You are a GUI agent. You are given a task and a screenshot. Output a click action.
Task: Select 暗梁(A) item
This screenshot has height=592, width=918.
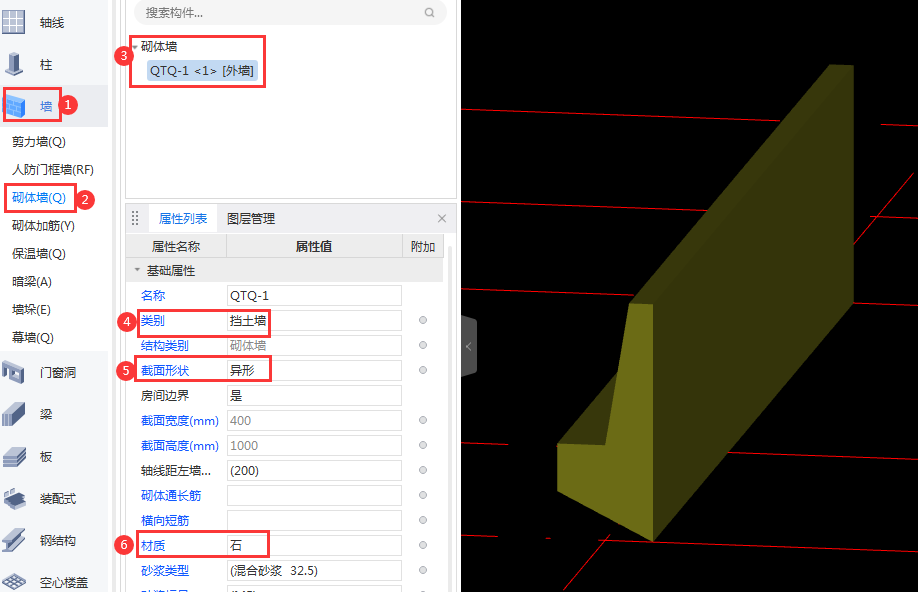point(32,282)
